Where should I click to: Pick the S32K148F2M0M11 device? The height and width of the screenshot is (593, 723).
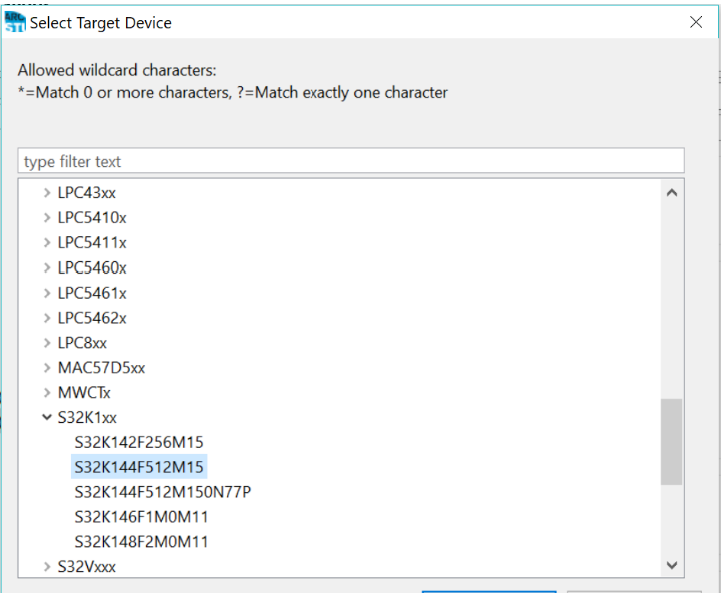pyautogui.click(x=141, y=542)
